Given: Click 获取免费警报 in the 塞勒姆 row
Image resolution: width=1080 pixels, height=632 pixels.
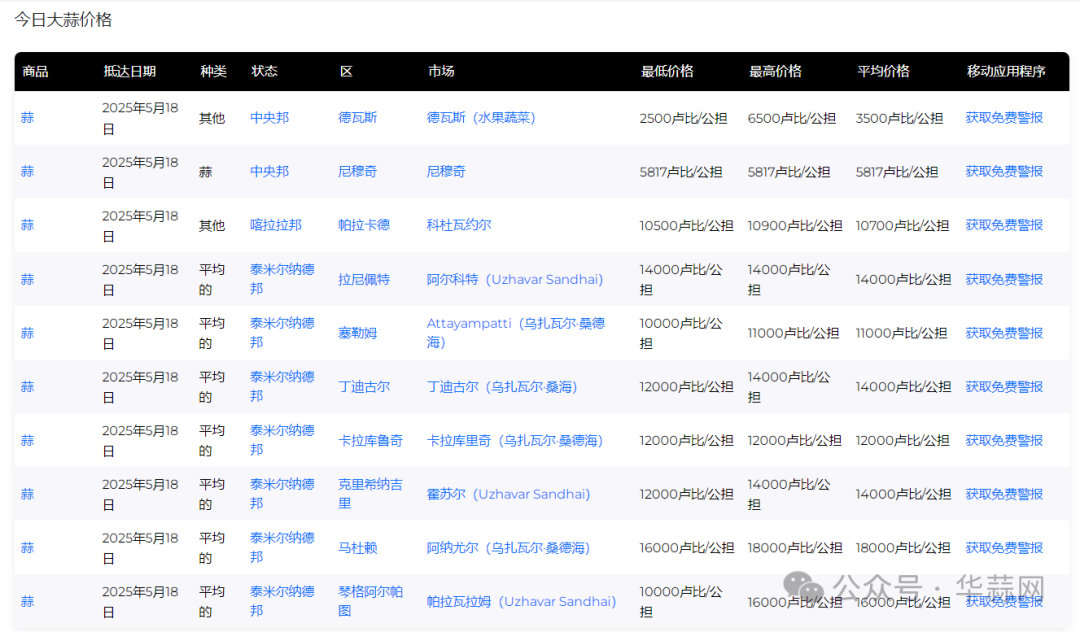Looking at the screenshot, I should (x=1004, y=333).
